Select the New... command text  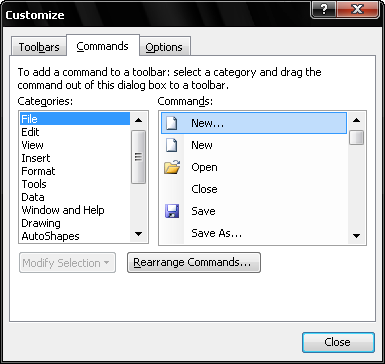pyautogui.click(x=207, y=123)
